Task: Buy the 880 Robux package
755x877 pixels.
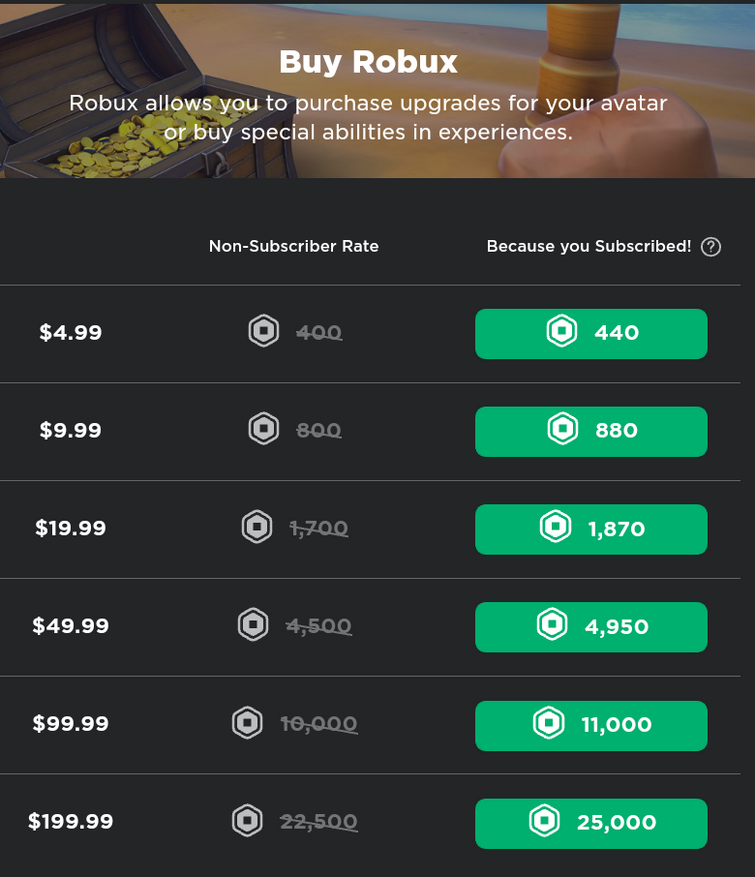Action: (591, 432)
